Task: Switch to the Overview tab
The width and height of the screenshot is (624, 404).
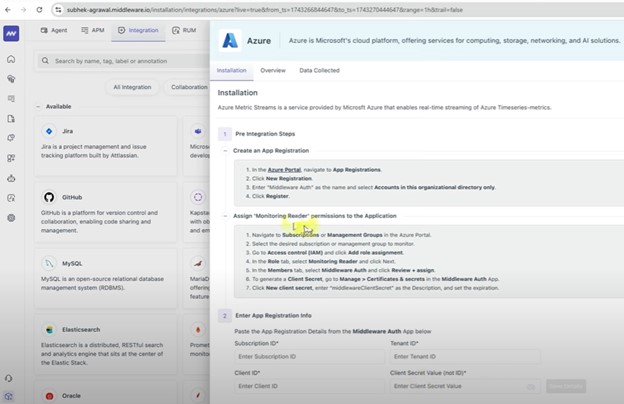Action: coord(273,70)
